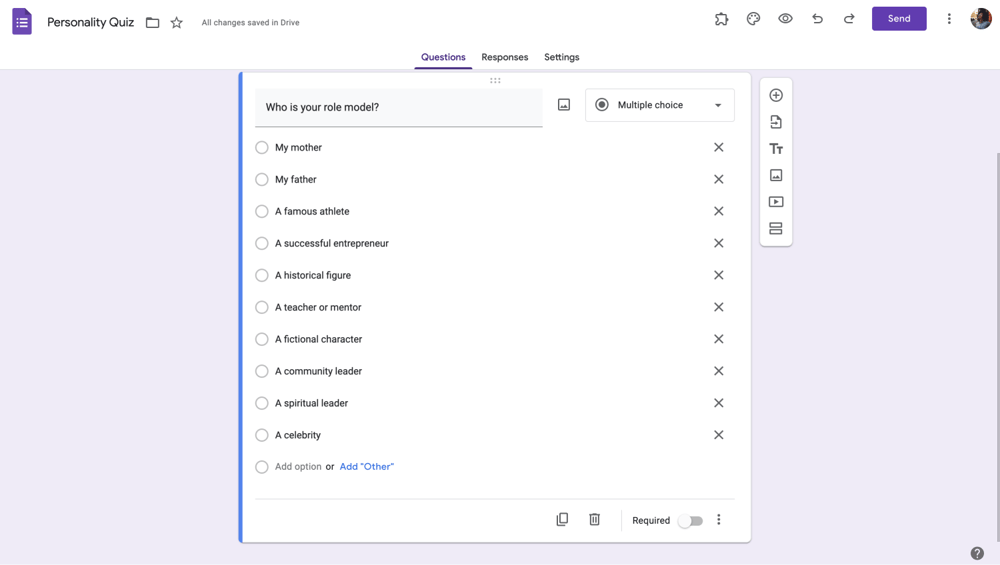
Task: Click the Add "Other" link
Action: (366, 467)
